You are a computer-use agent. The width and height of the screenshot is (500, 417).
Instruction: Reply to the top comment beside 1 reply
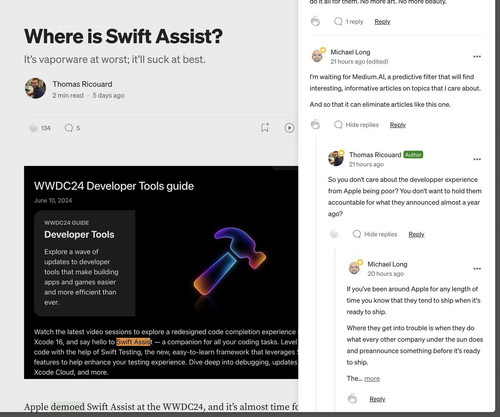(x=382, y=22)
